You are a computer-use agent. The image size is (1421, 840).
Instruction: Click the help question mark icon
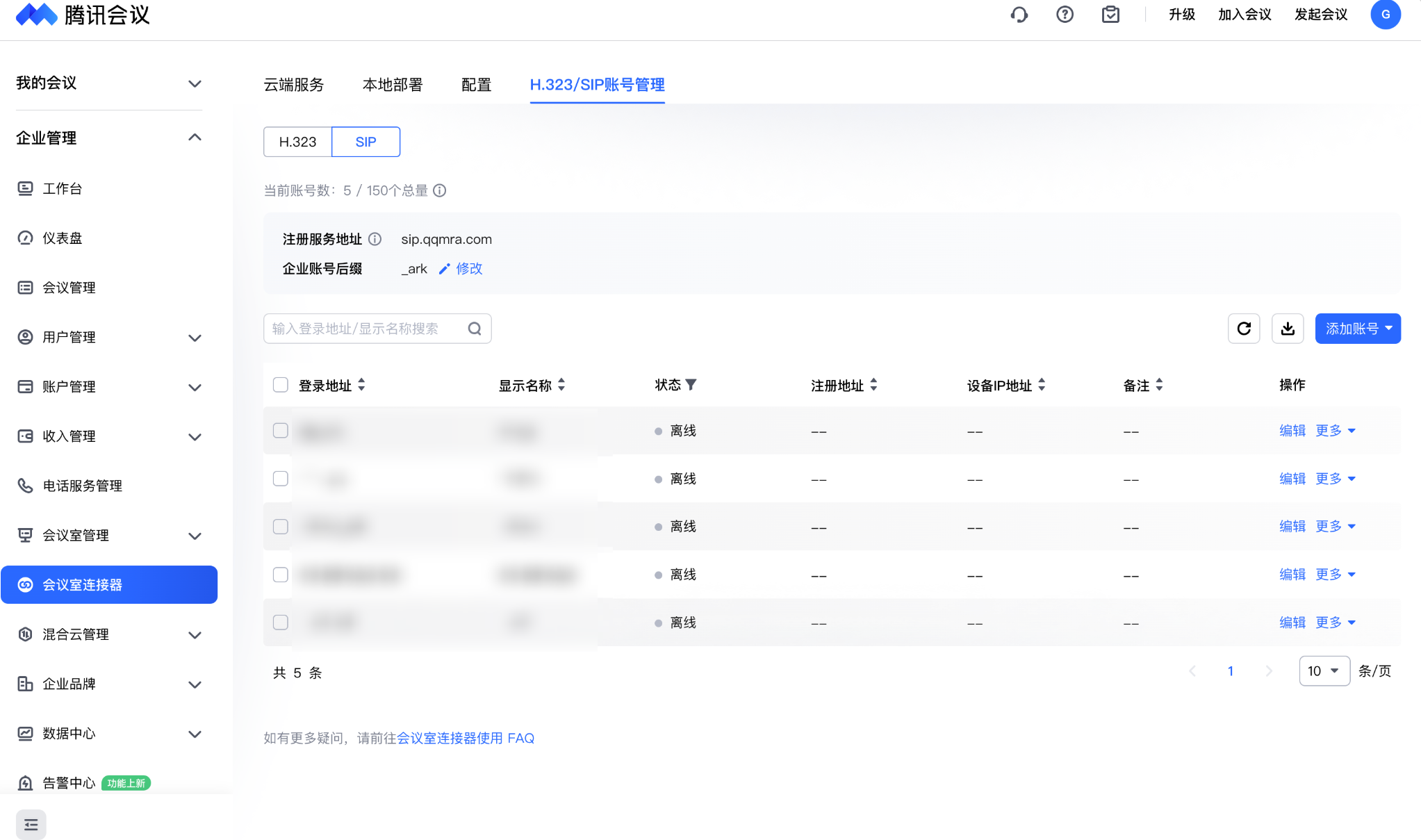(x=1065, y=15)
